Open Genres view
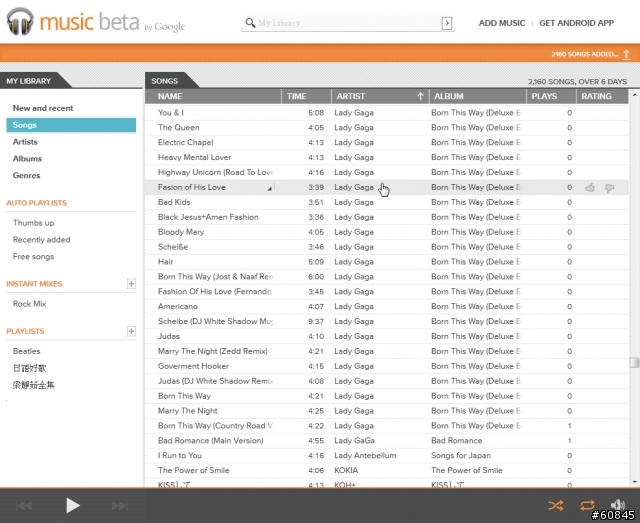640x523 pixels. (27, 175)
